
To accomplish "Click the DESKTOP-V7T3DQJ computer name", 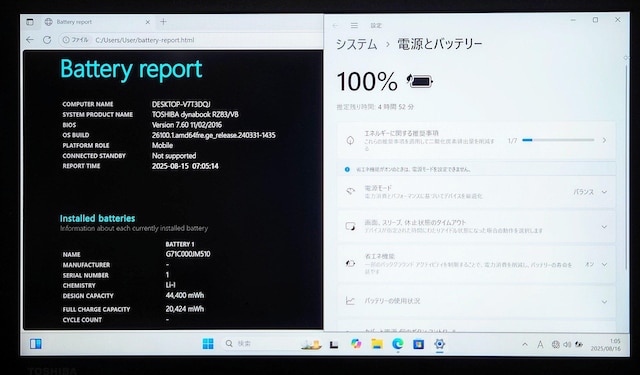I will coord(181,104).
